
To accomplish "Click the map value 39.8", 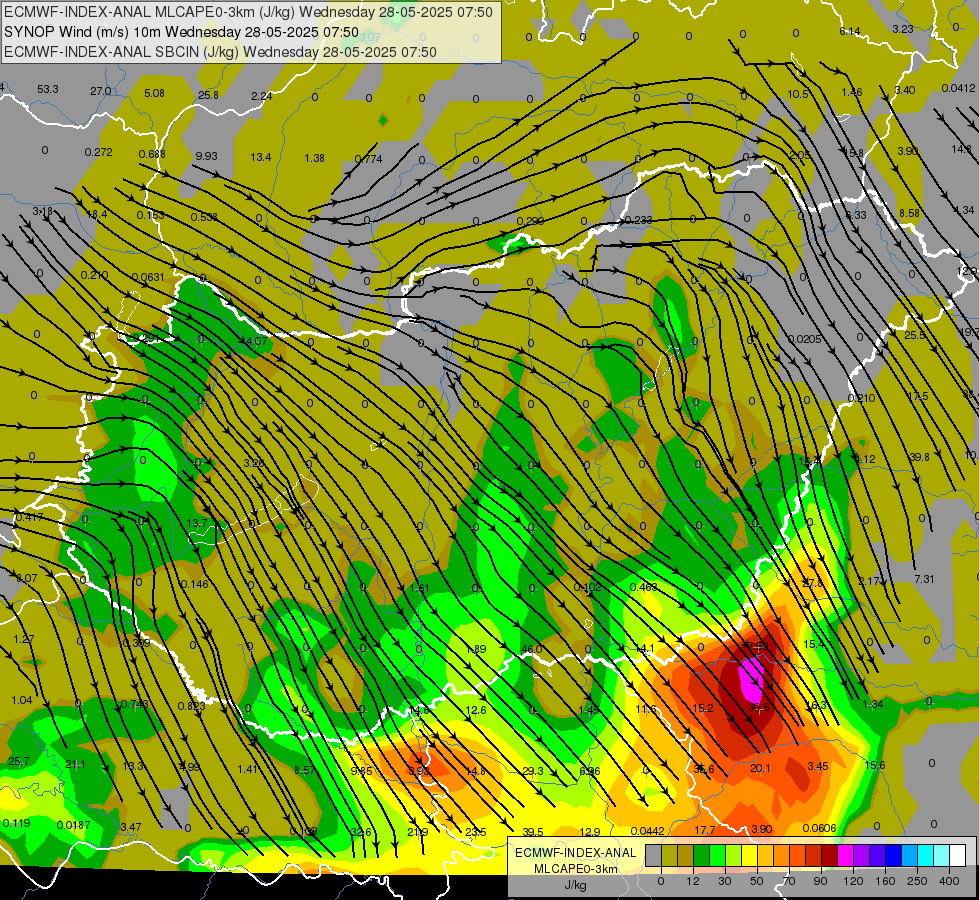I will (x=919, y=457).
